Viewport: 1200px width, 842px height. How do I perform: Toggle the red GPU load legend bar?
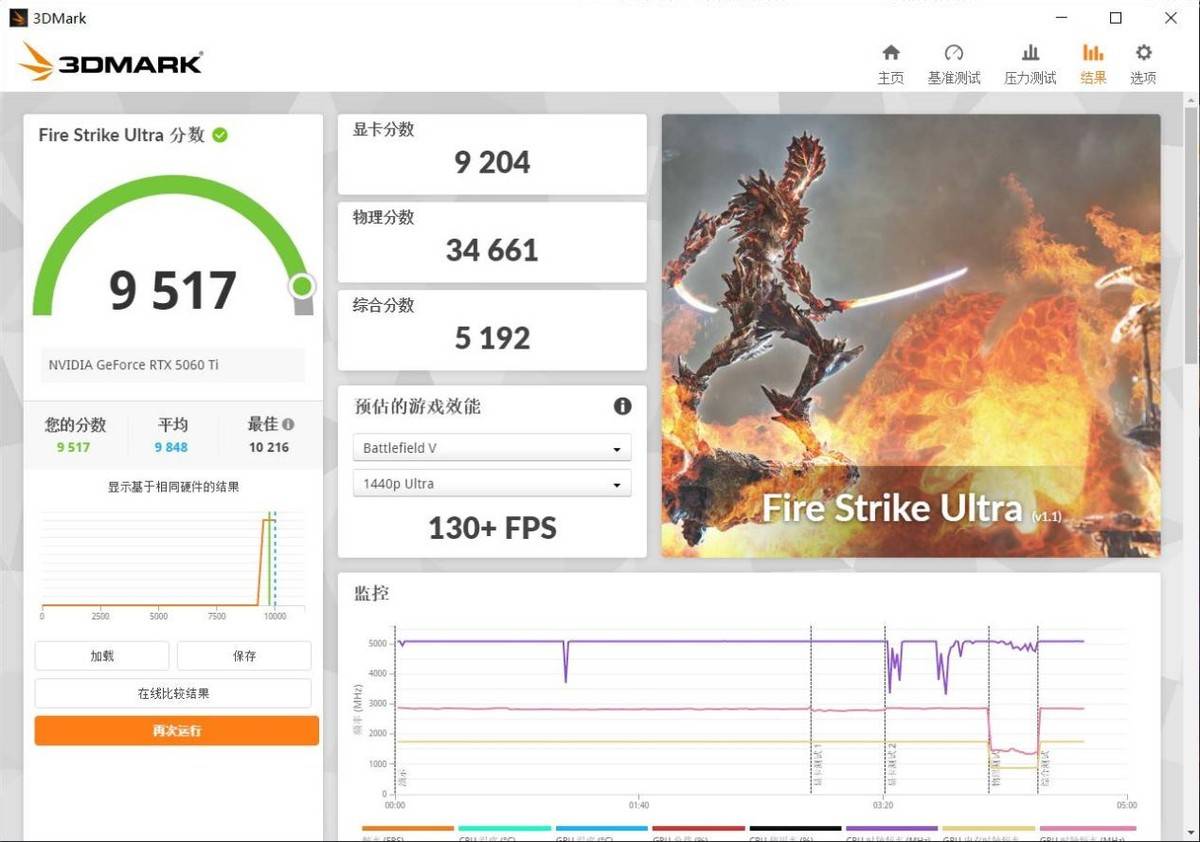click(698, 829)
